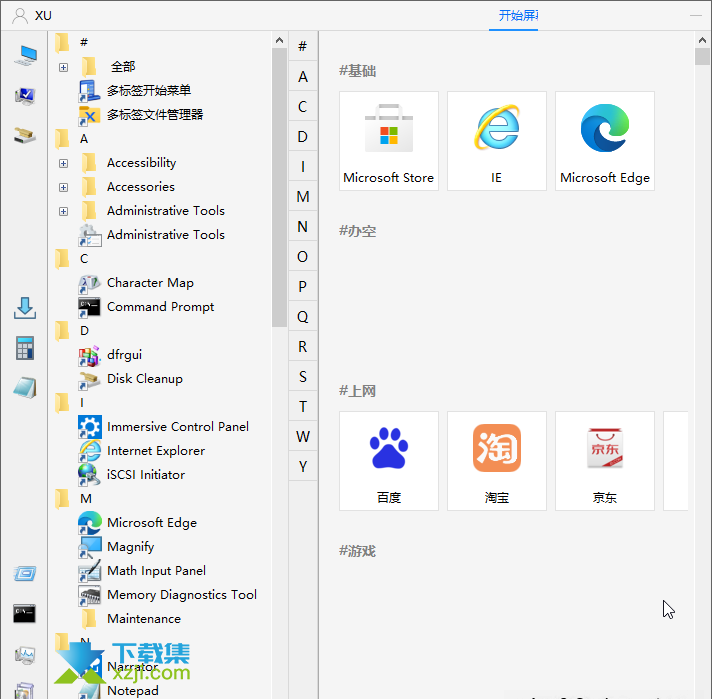
Task: Click the monitor with checkmark sidebar icon
Action: pyautogui.click(x=25, y=96)
